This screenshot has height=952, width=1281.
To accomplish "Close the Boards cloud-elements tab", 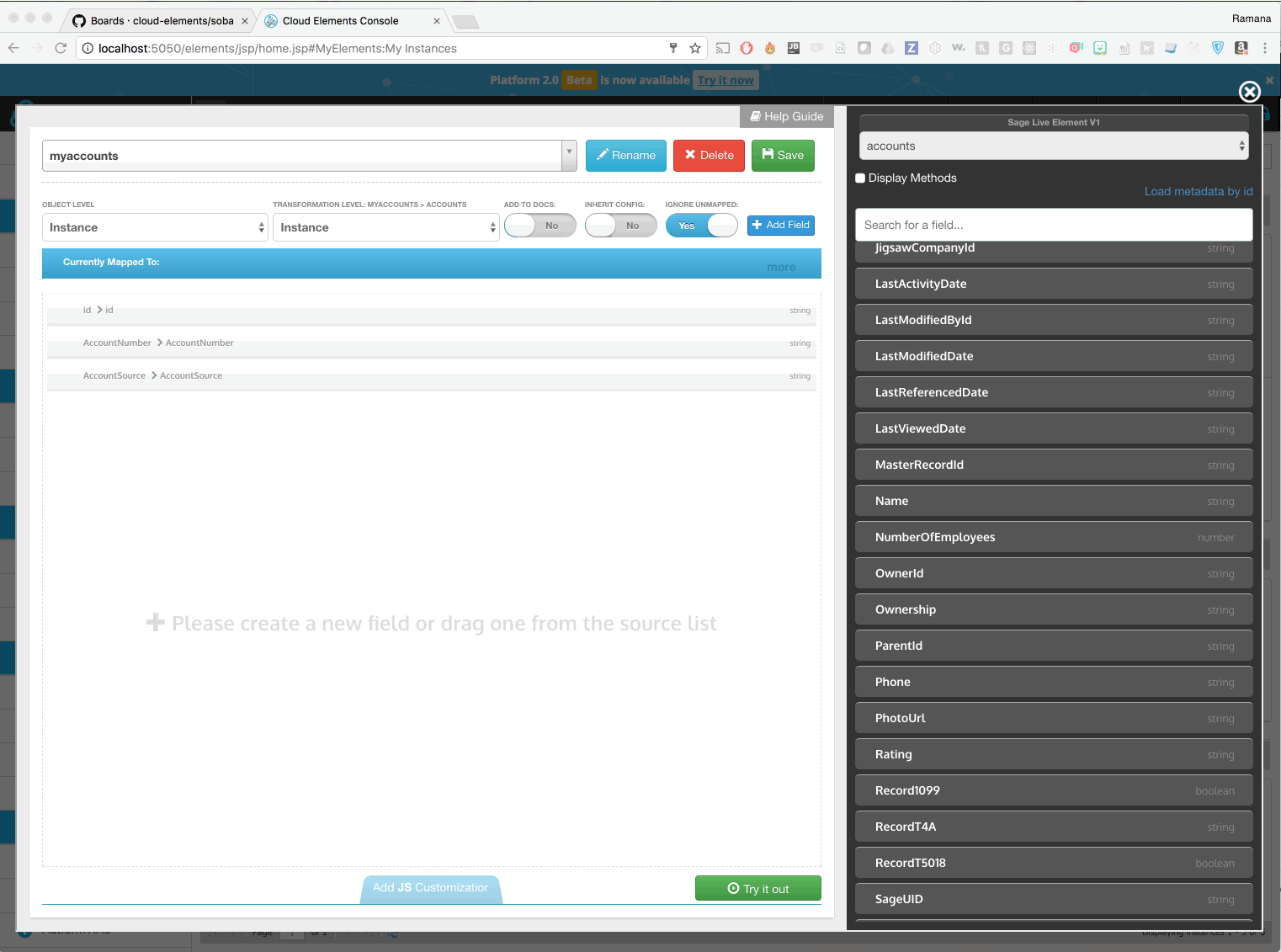I will pos(245,21).
